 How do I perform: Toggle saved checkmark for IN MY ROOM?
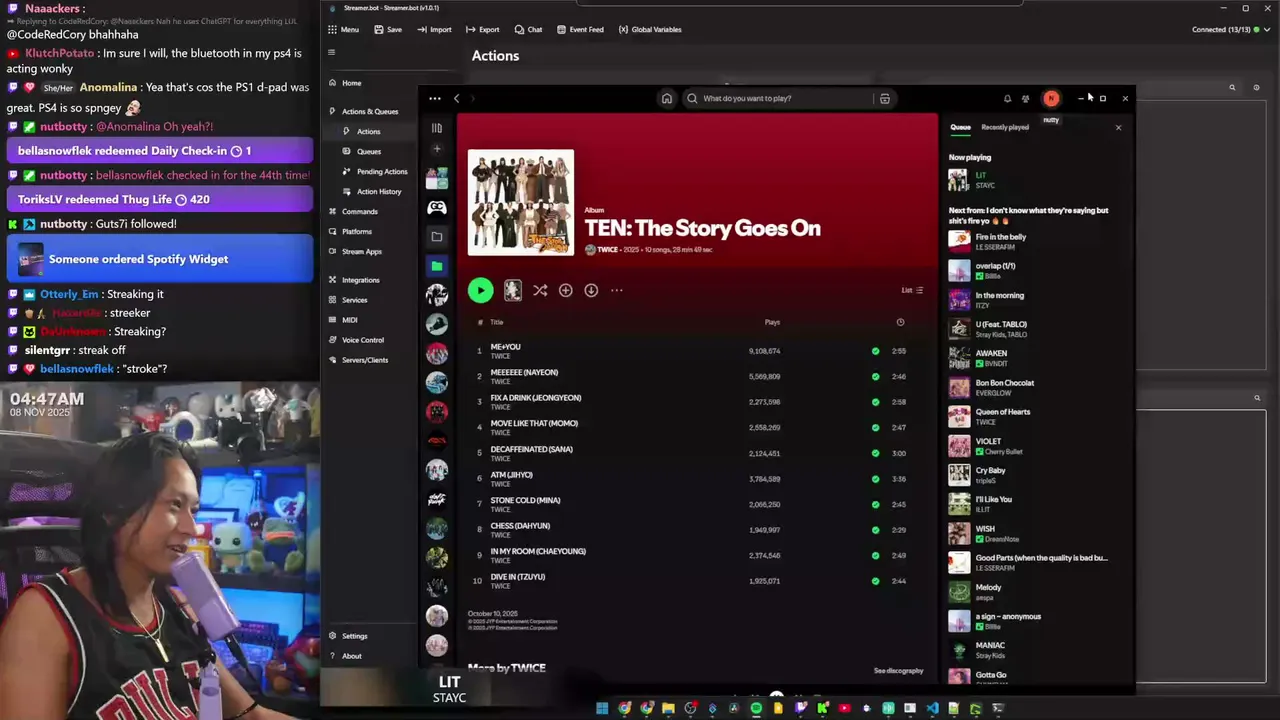(875, 556)
